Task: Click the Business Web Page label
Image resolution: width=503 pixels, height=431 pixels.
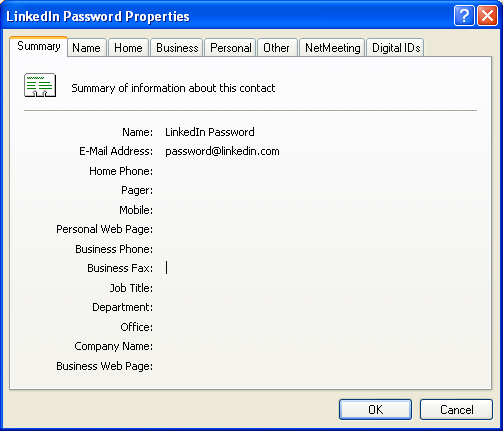Action: click(104, 366)
